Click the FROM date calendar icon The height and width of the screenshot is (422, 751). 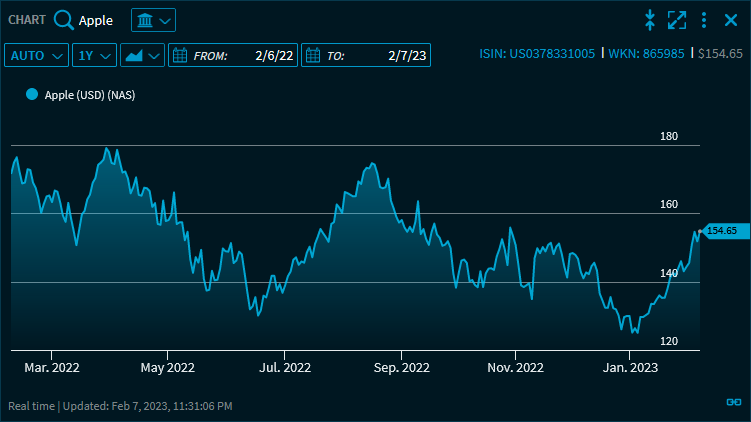(180, 55)
